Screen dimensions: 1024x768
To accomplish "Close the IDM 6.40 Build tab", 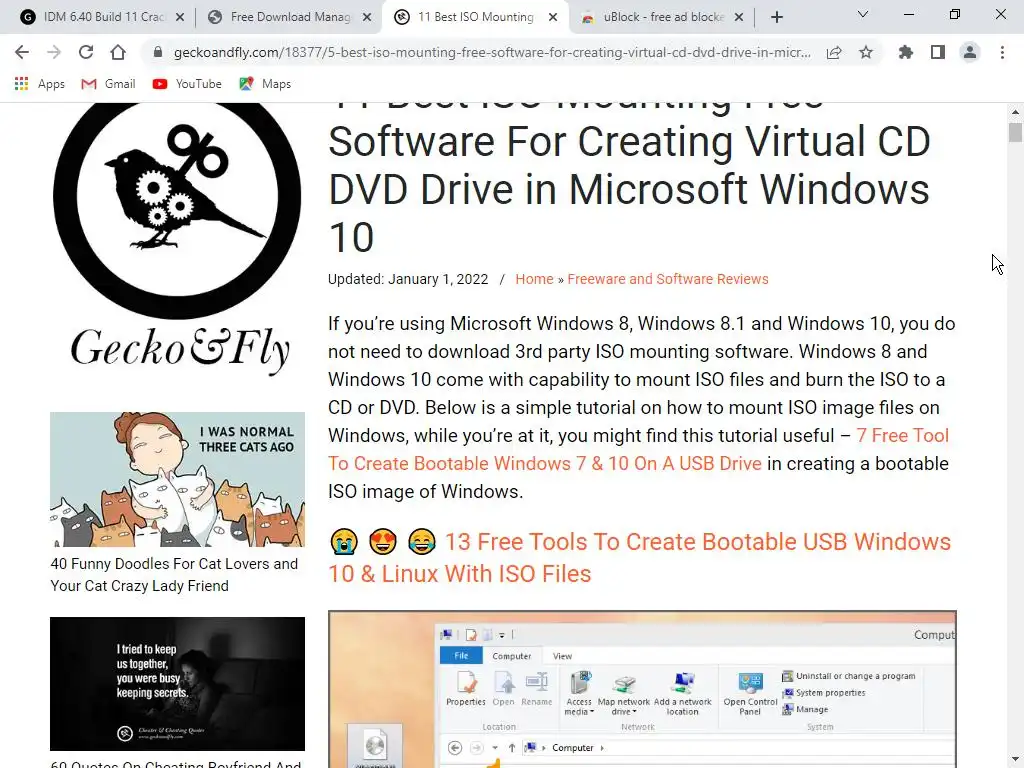I will (180, 17).
